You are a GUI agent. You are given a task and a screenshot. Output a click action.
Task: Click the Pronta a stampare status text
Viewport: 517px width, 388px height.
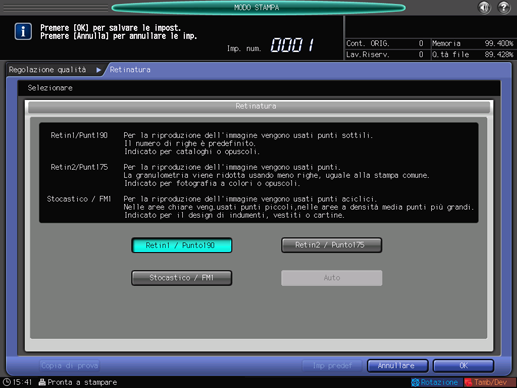pos(82,382)
